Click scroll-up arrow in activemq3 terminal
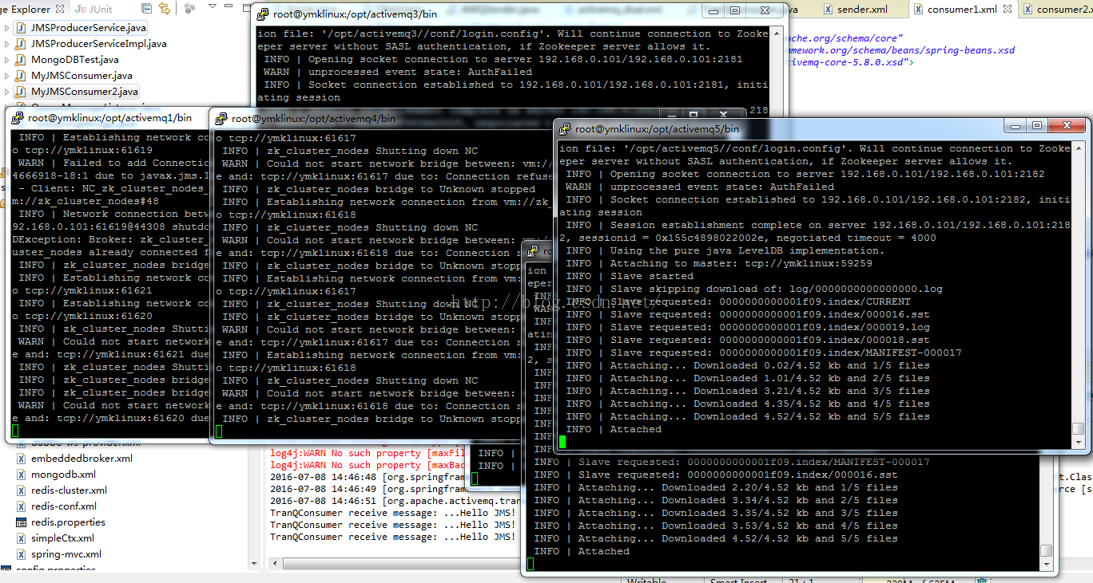The image size is (1093, 583). coord(777,33)
